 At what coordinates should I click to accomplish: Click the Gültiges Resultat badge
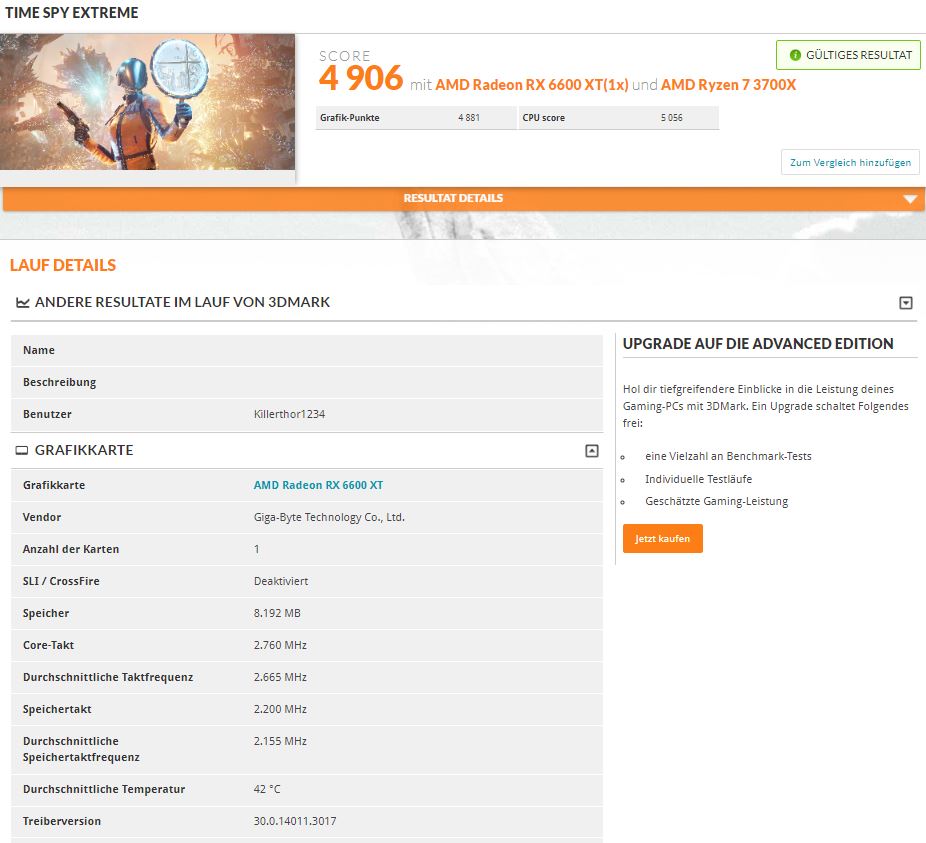pyautogui.click(x=848, y=55)
